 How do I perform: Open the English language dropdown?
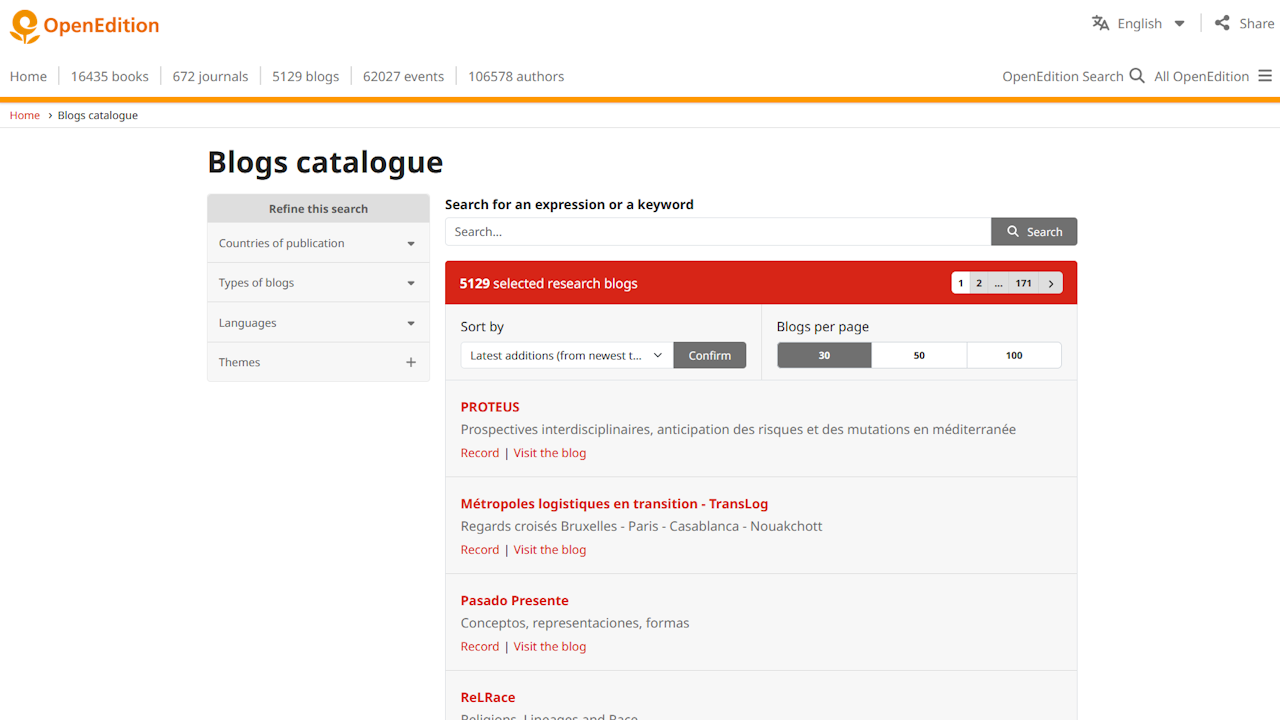click(x=1151, y=23)
